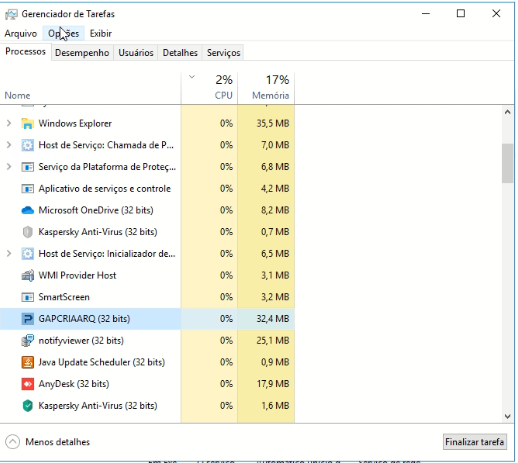Select the Java Update Scheduler (32 bits) name
Screen dimensions: 518x463
coord(102,362)
